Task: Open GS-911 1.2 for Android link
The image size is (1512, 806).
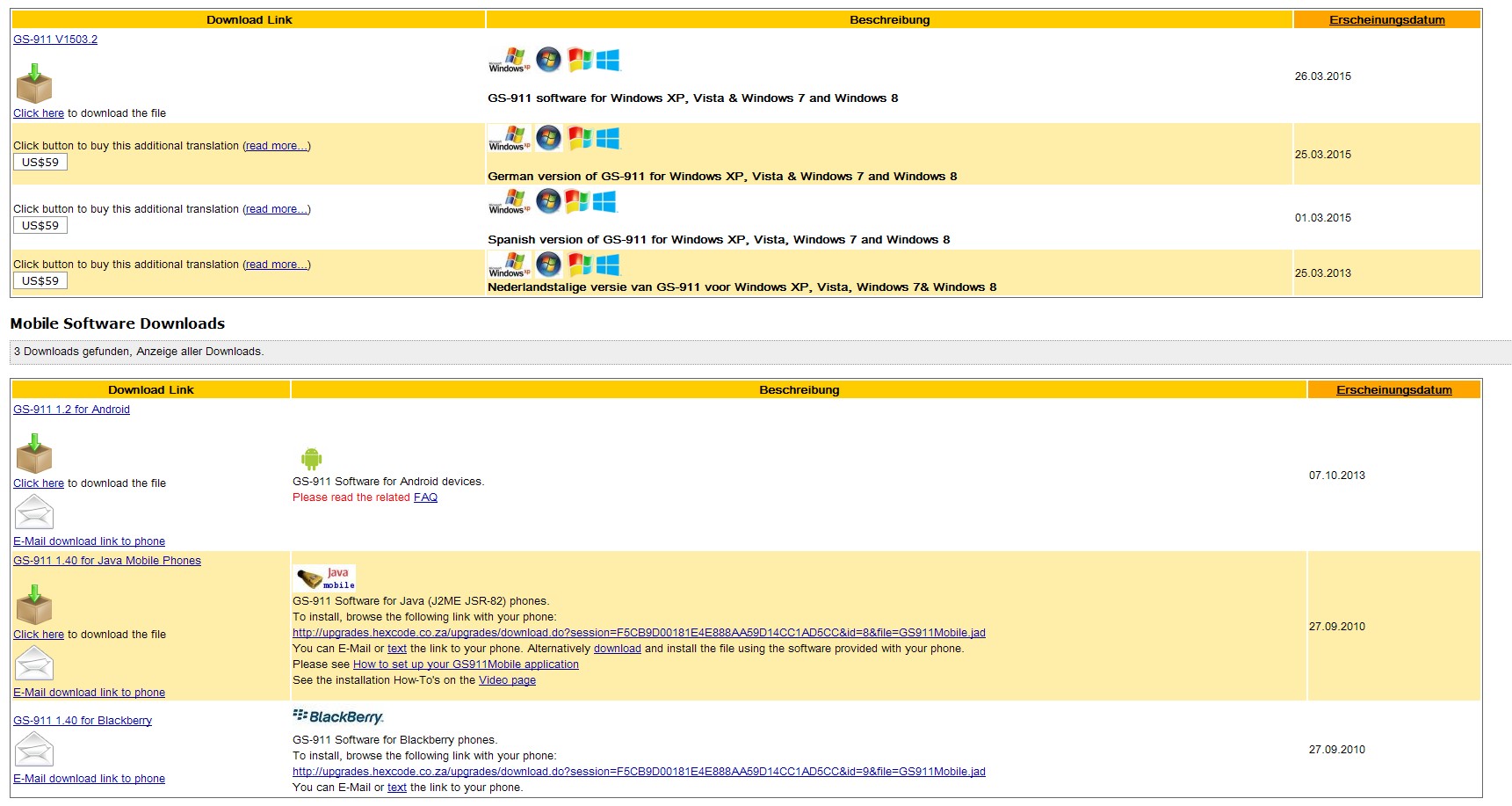Action: tap(71, 410)
